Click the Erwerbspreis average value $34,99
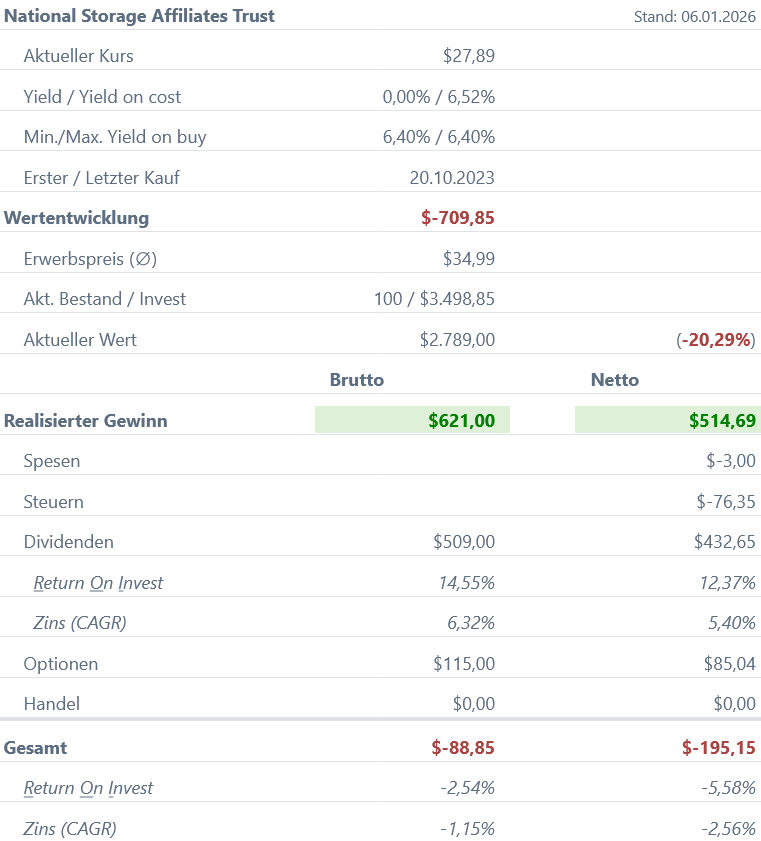Screen dimensions: 761x841 [x=468, y=259]
